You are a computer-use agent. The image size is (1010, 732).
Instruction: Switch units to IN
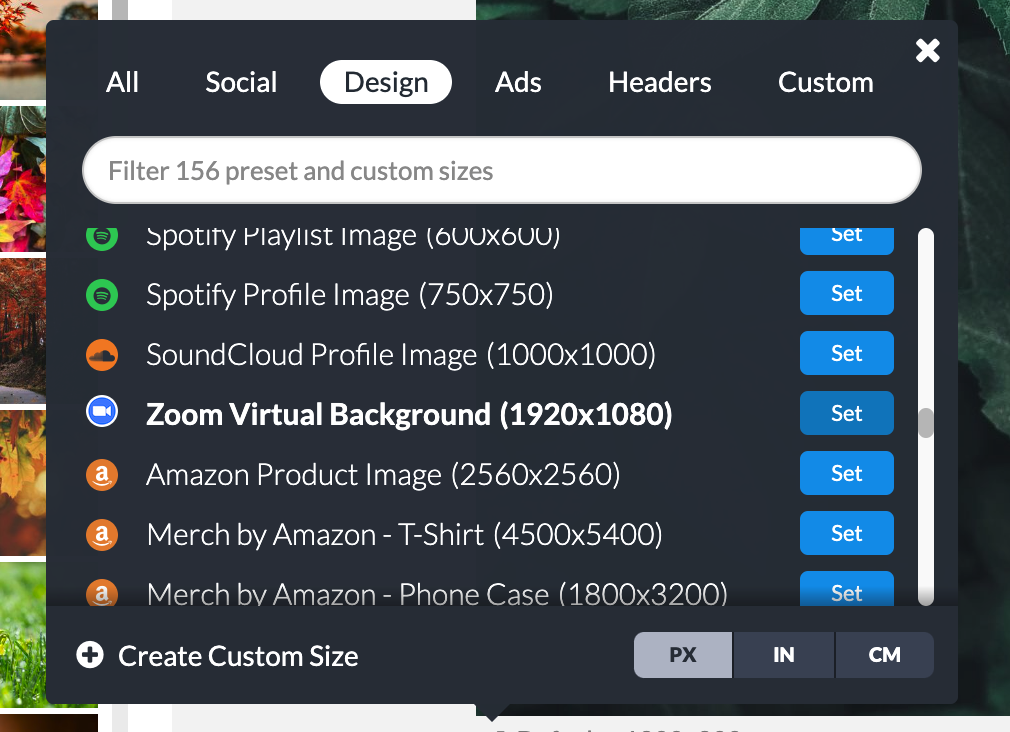point(784,655)
